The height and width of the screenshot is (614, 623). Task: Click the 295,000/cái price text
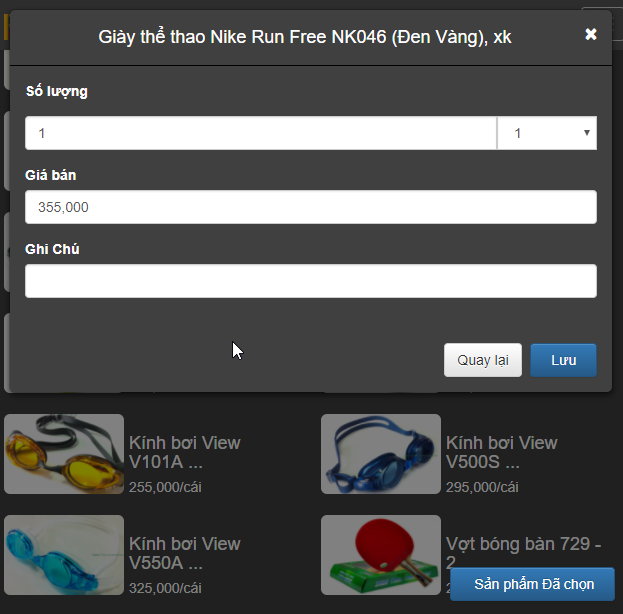coord(482,487)
